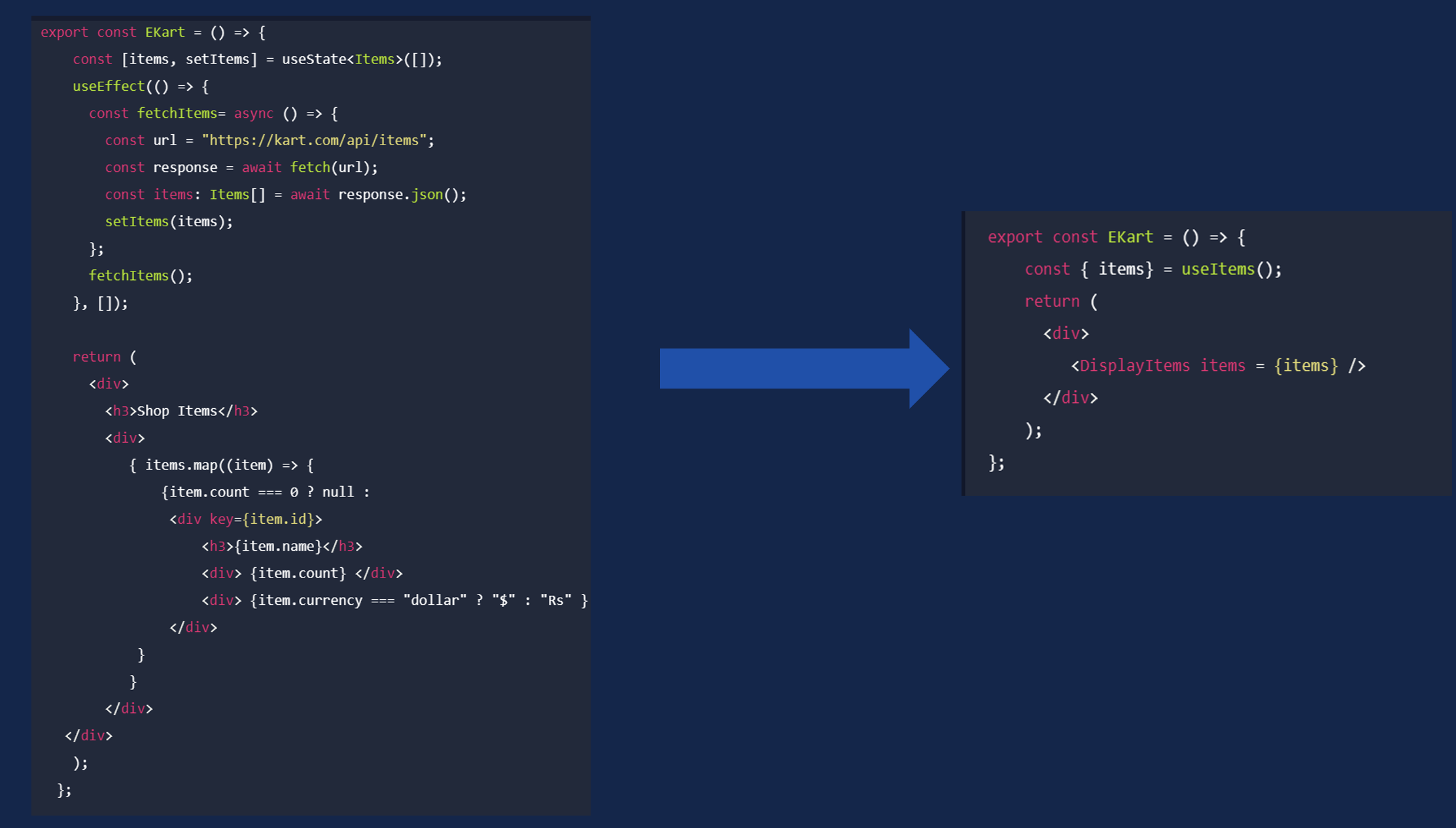The image size is (1456, 828).
Task: Click the fetchItems() invocation line
Action: (x=141, y=275)
